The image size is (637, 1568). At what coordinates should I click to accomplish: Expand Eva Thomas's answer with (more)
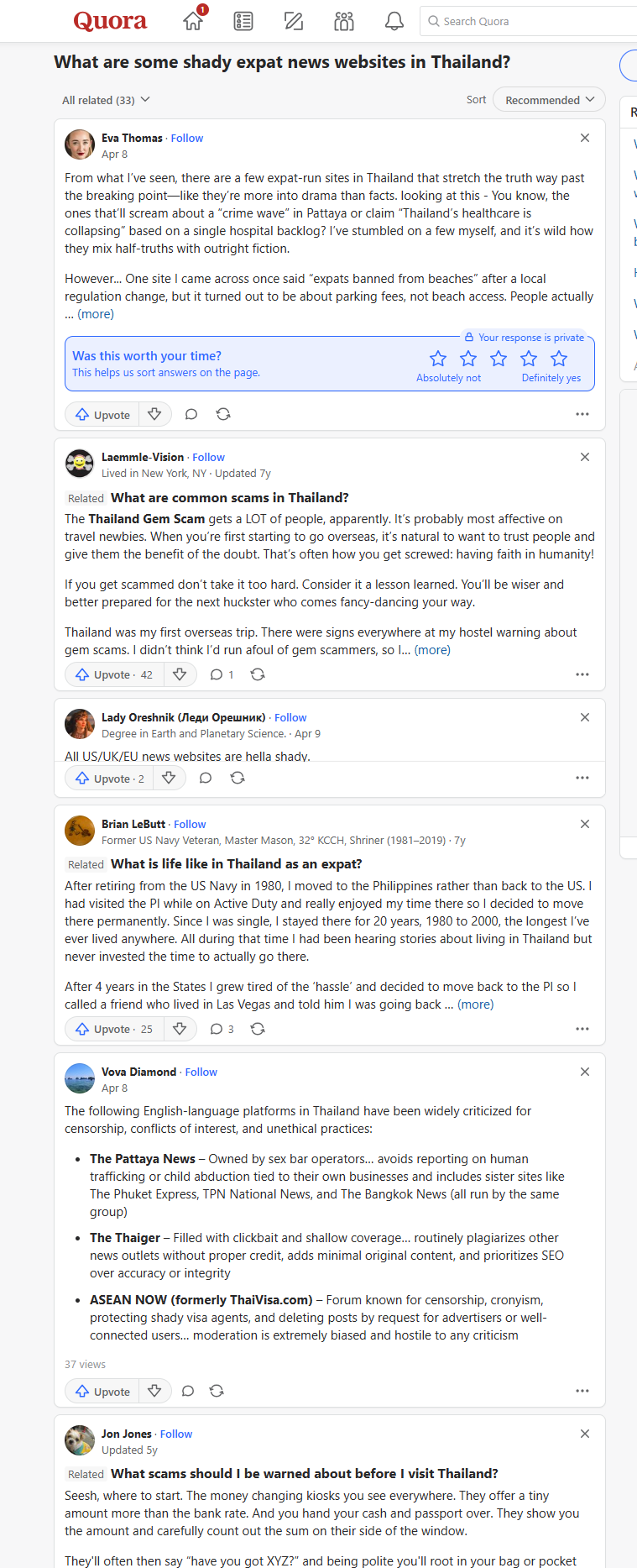click(x=96, y=314)
